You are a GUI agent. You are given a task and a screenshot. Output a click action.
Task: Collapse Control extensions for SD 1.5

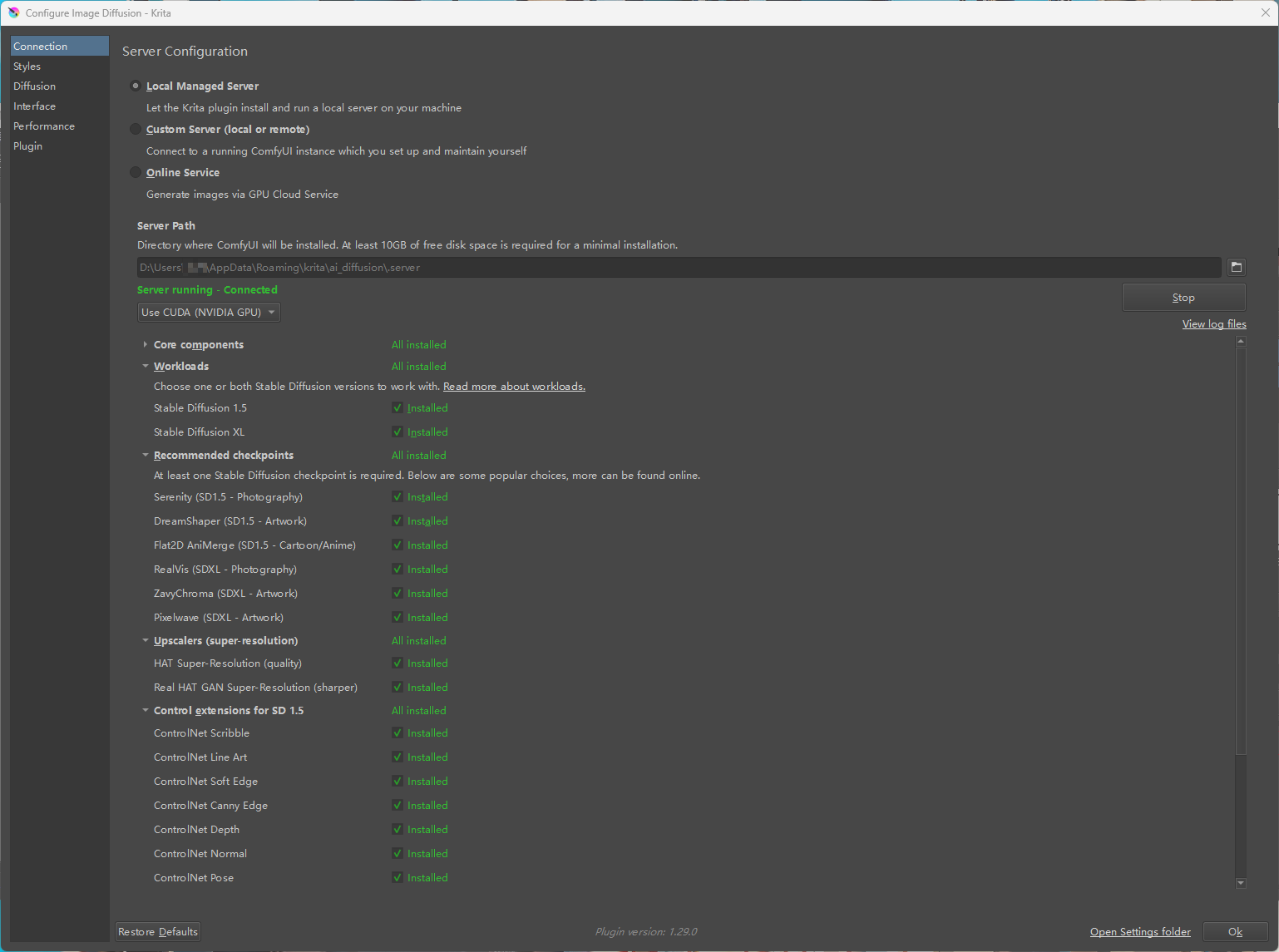point(146,710)
